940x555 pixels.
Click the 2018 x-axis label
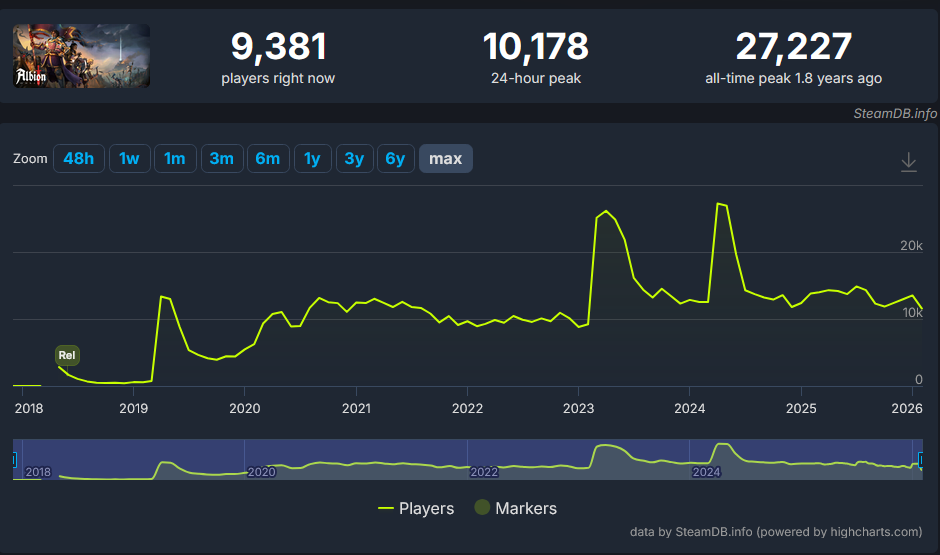tap(29, 409)
